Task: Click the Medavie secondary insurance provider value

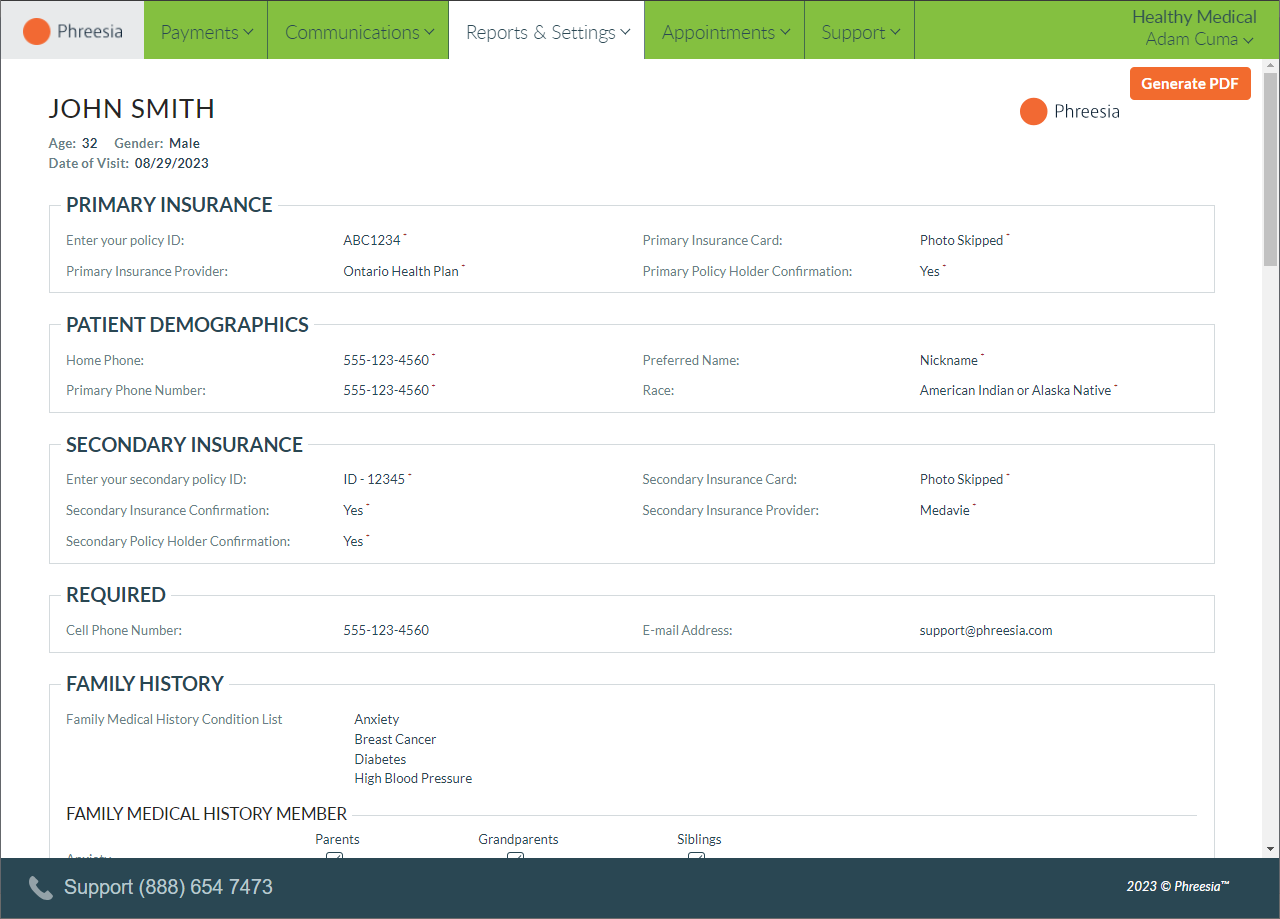Action: 945,510
